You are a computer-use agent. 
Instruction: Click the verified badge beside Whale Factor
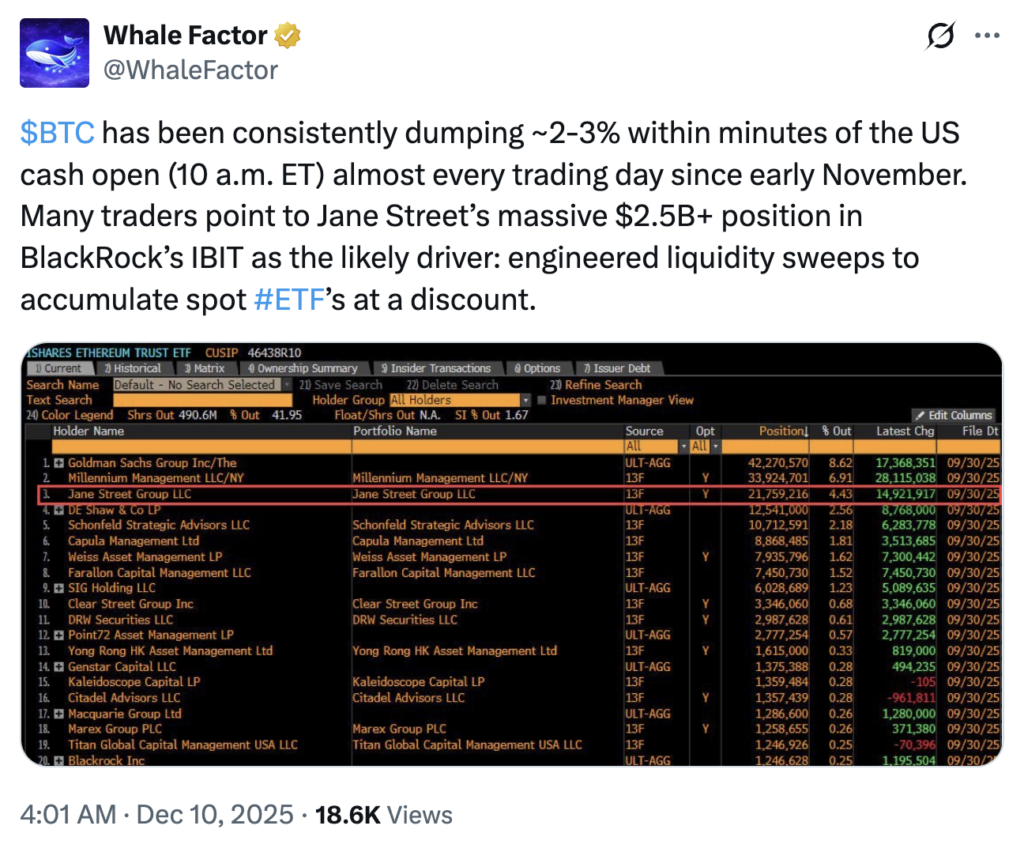click(x=288, y=37)
